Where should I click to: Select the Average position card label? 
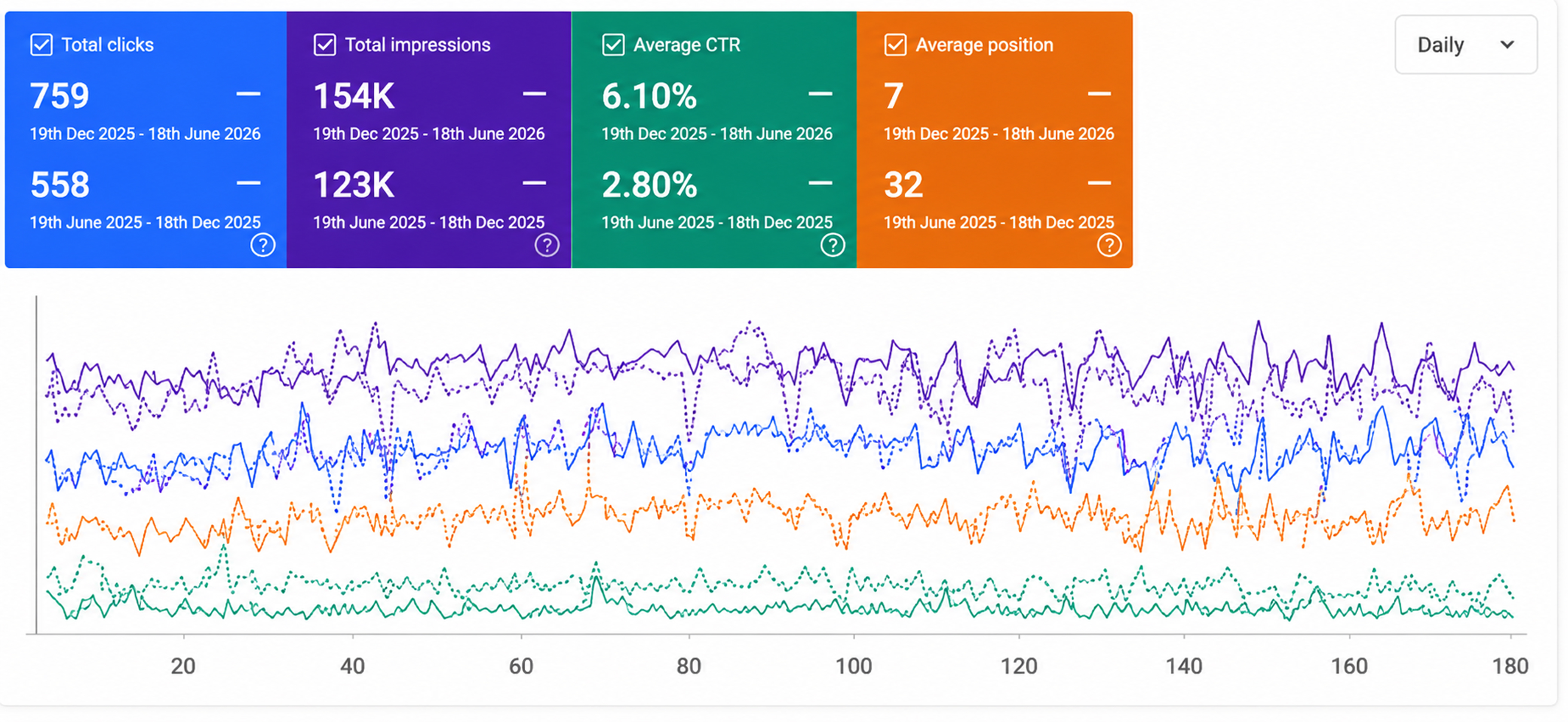(984, 45)
